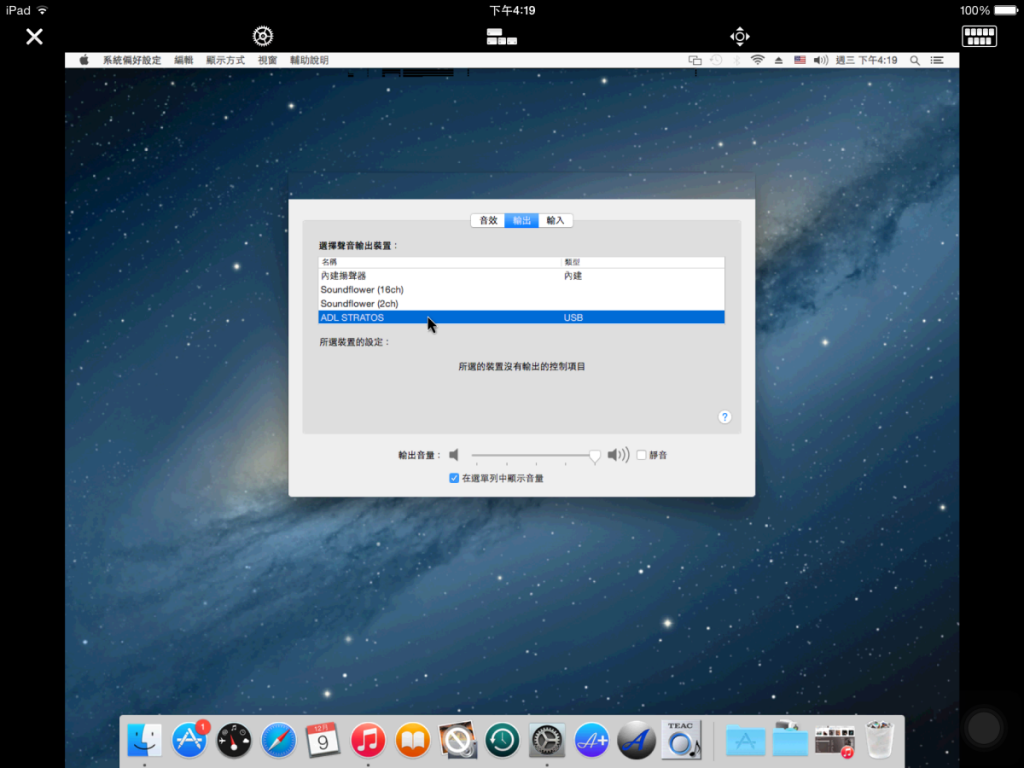1024x768 pixels.
Task: Open System Preferences from the Dock
Action: click(545, 740)
